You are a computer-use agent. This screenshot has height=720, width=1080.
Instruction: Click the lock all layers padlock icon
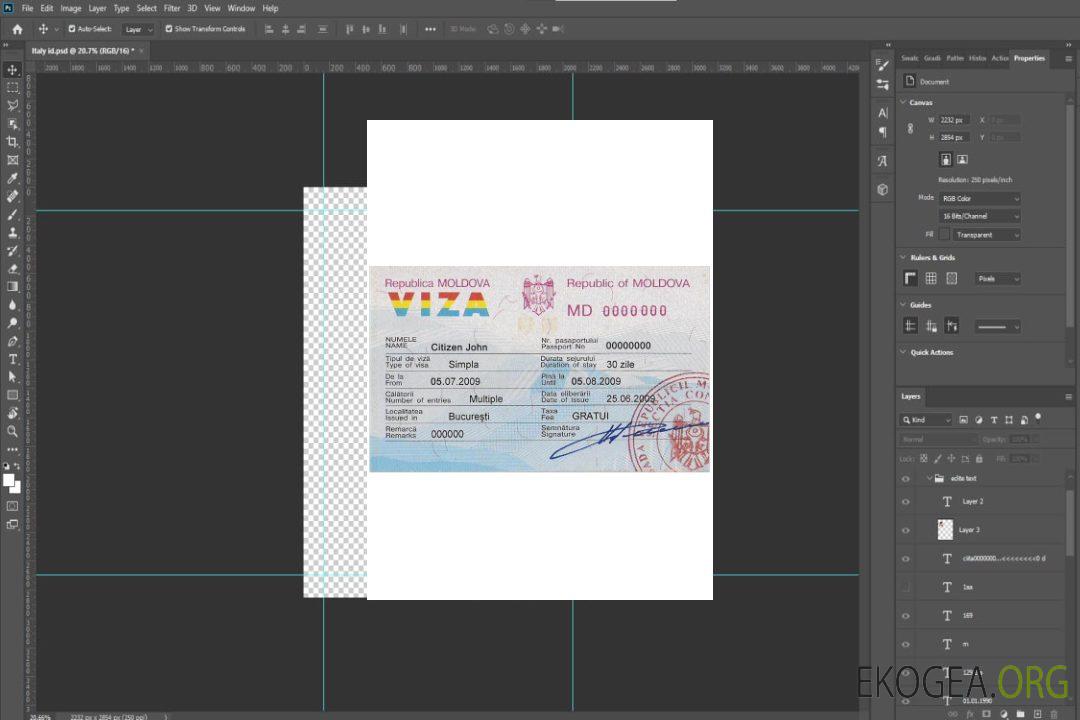(x=979, y=458)
